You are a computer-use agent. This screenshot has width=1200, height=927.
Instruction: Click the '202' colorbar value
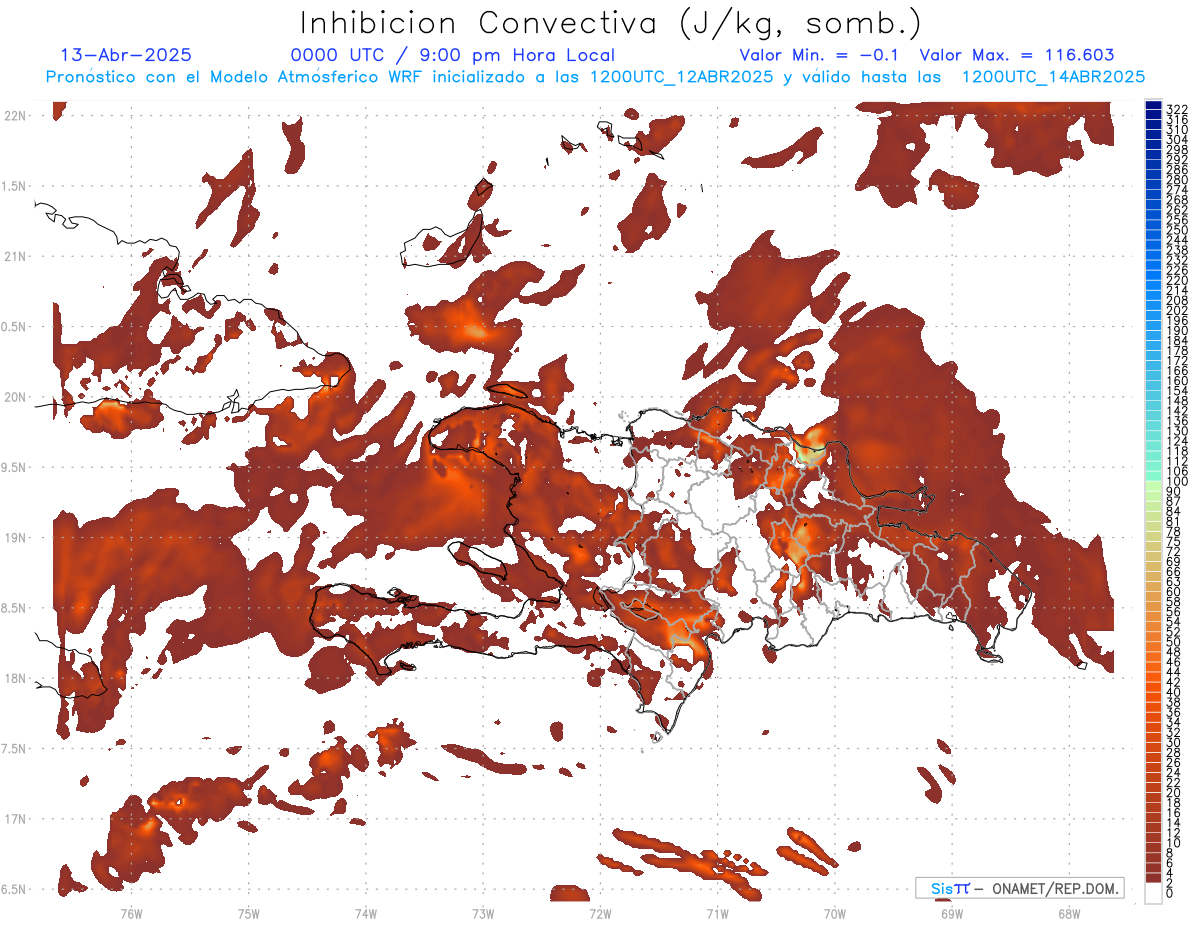click(x=1176, y=311)
